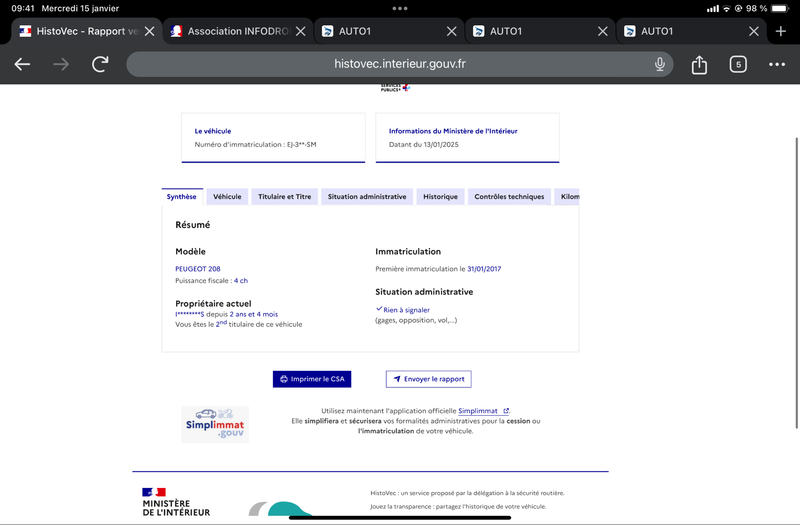Tap the microphone icon in address bar

pos(660,64)
